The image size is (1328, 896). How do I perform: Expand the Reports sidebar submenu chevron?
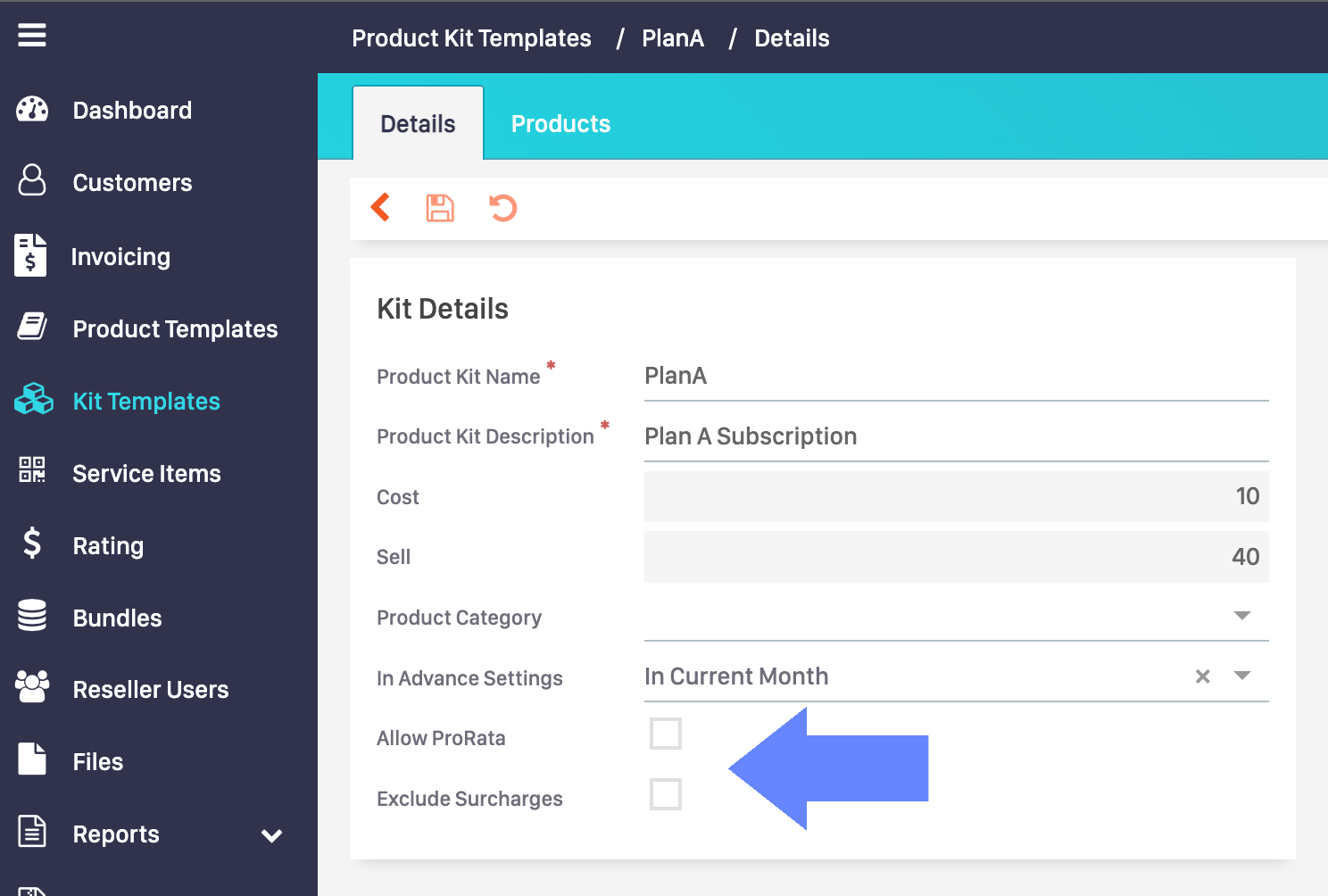[x=272, y=835]
